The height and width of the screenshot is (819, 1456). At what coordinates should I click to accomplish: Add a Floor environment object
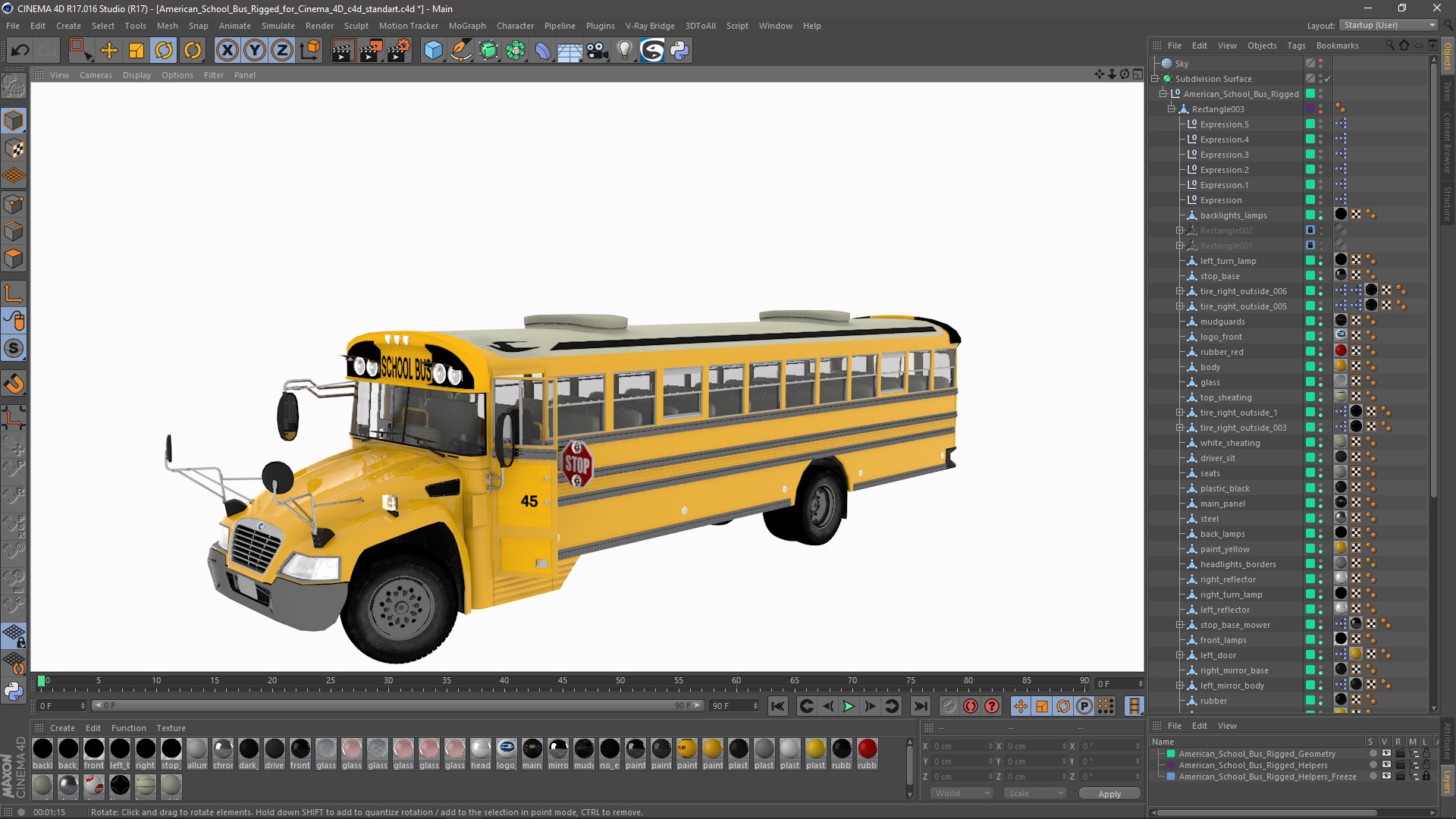point(570,51)
